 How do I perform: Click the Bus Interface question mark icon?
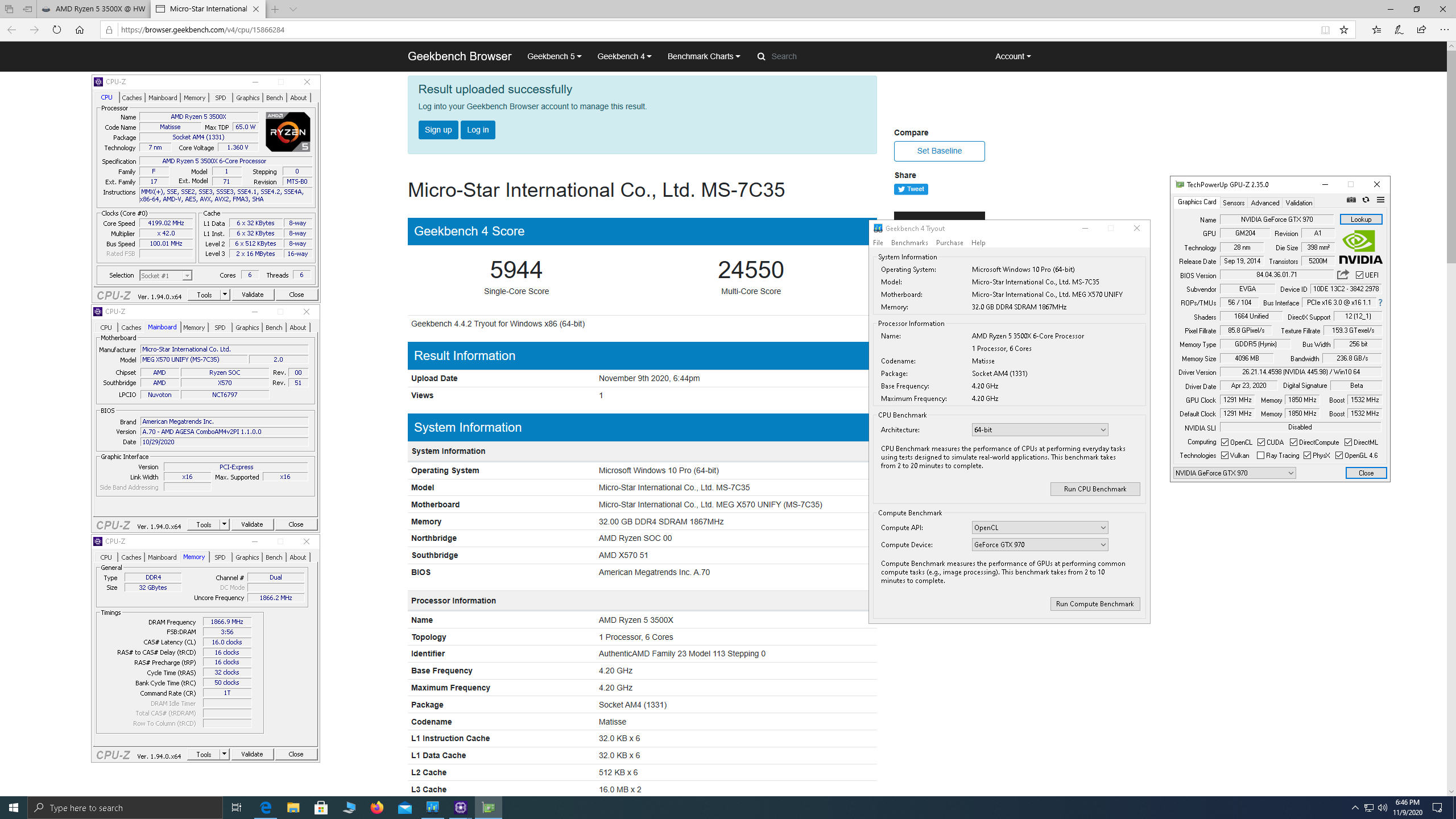(1380, 303)
